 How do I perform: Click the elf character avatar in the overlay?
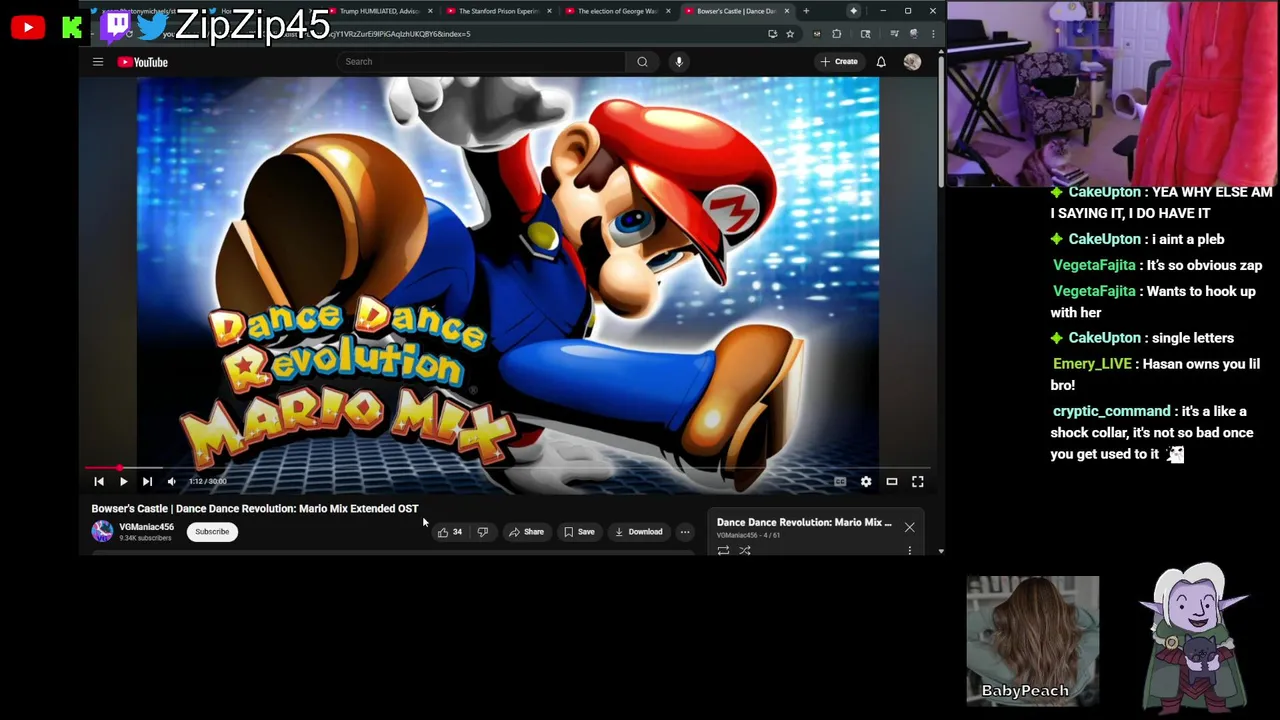1194,638
